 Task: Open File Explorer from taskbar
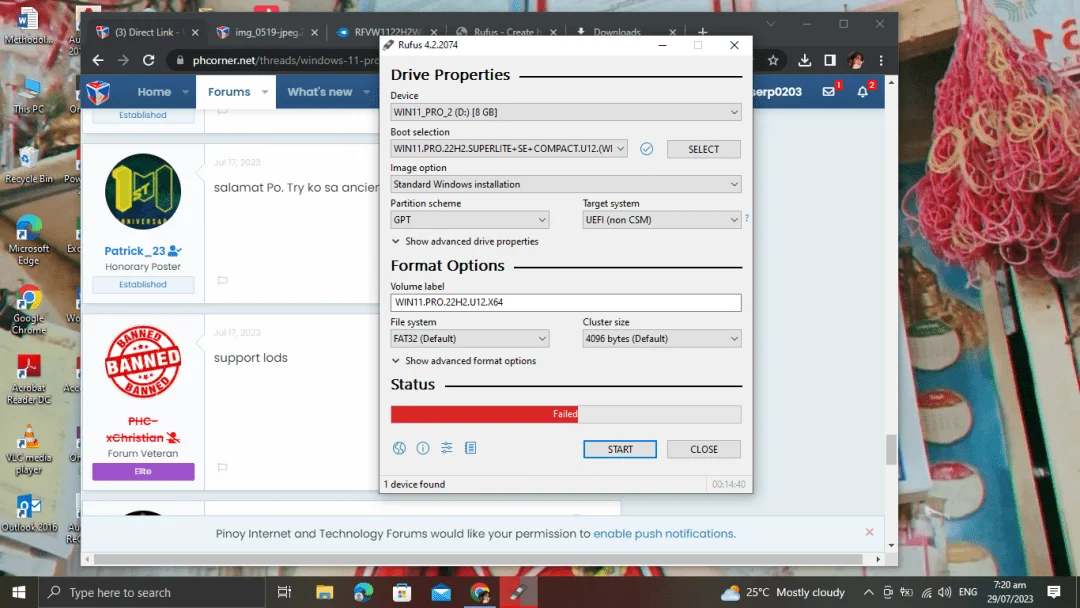(x=324, y=592)
